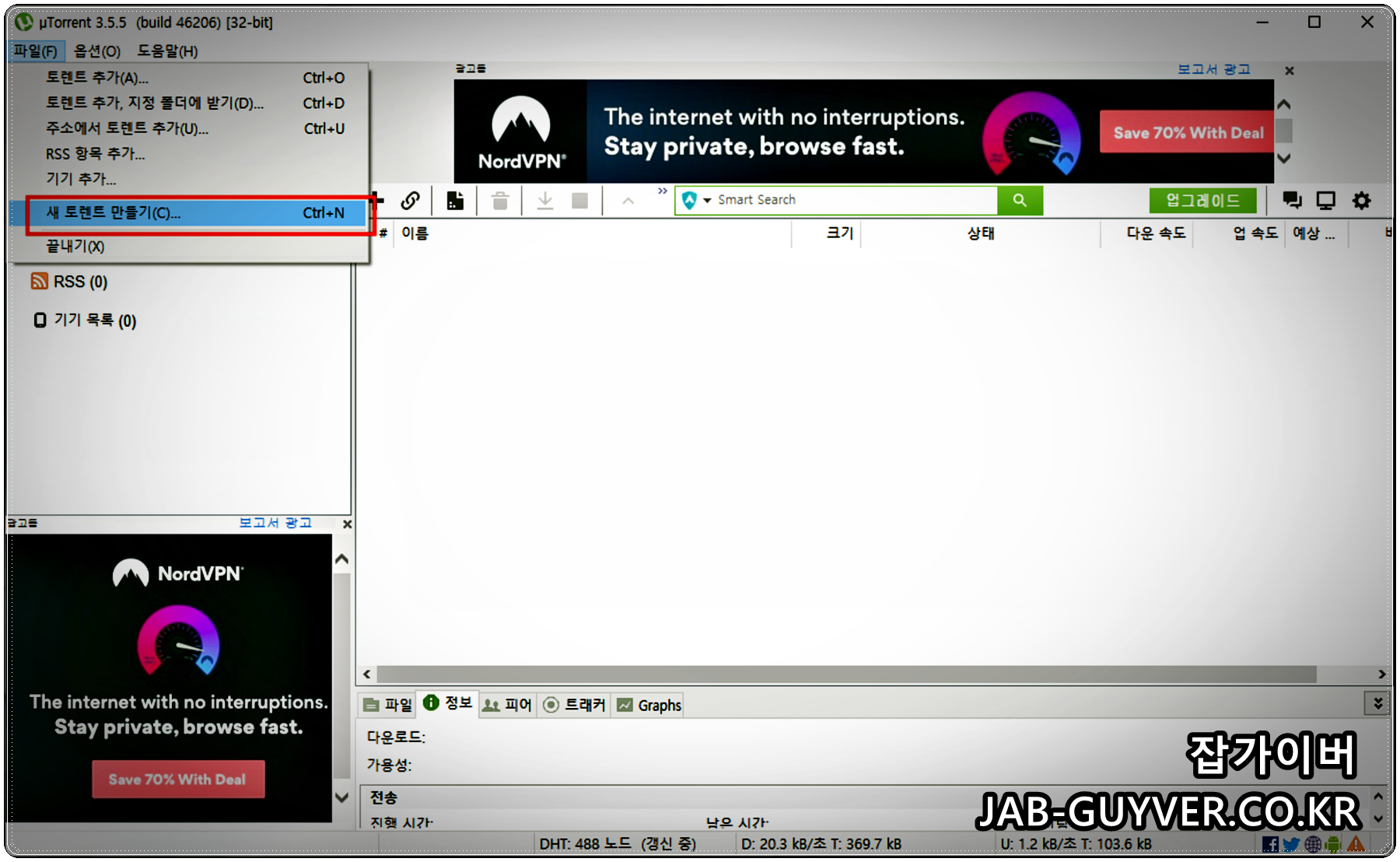Viewport: 1400px width, 862px height.
Task: Click the Smart Search shield icon
Action: (x=689, y=200)
